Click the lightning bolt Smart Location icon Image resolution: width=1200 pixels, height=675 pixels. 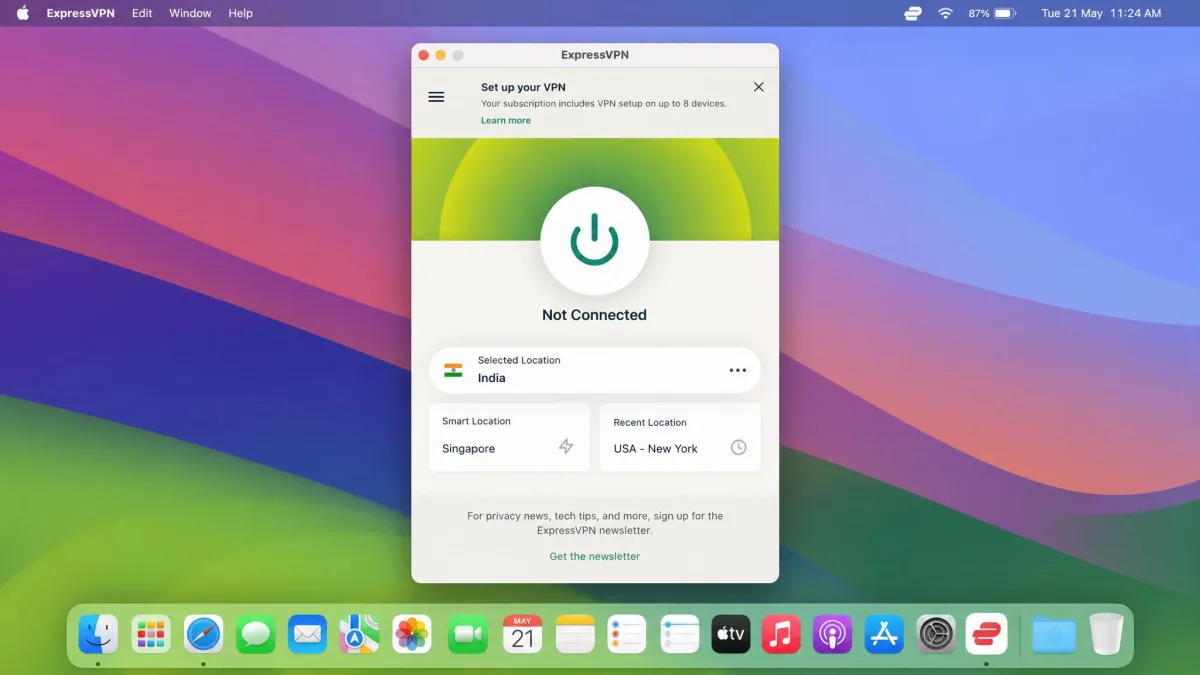coord(566,447)
